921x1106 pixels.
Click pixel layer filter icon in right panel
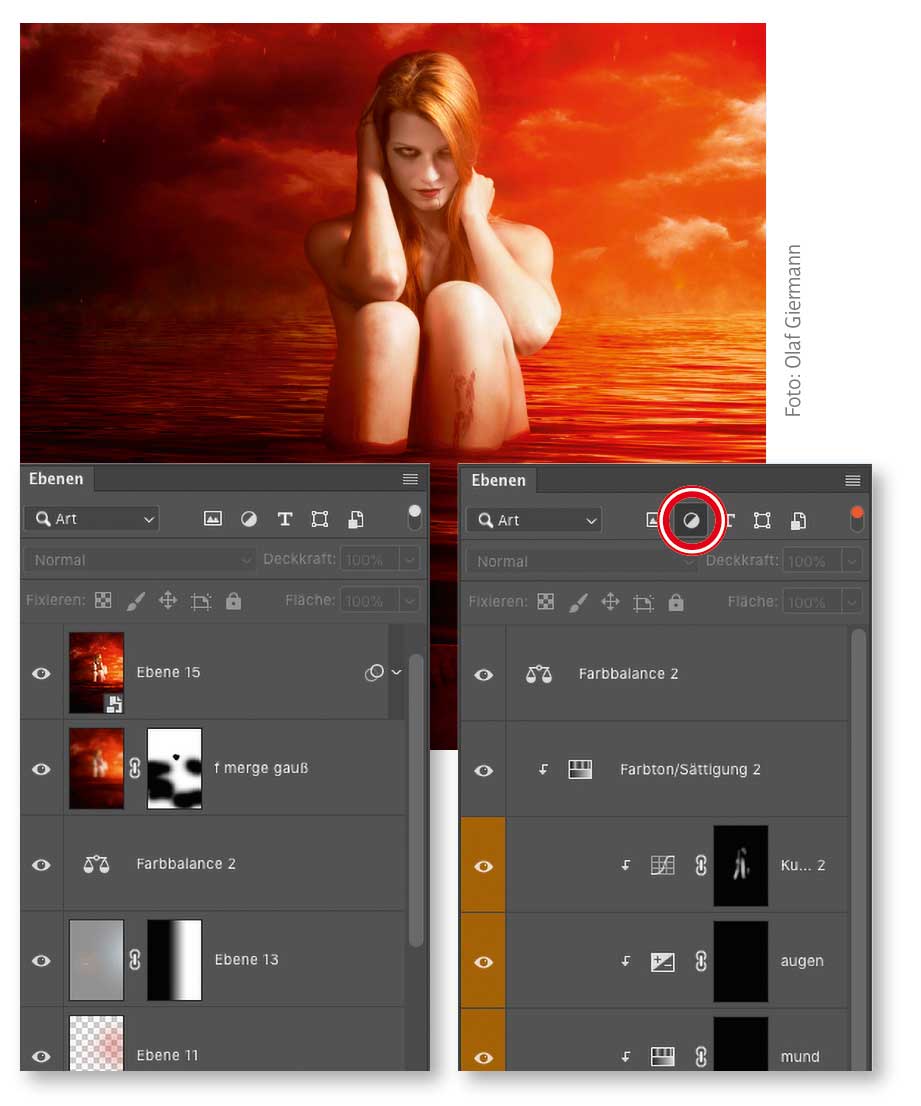pyautogui.click(x=653, y=521)
